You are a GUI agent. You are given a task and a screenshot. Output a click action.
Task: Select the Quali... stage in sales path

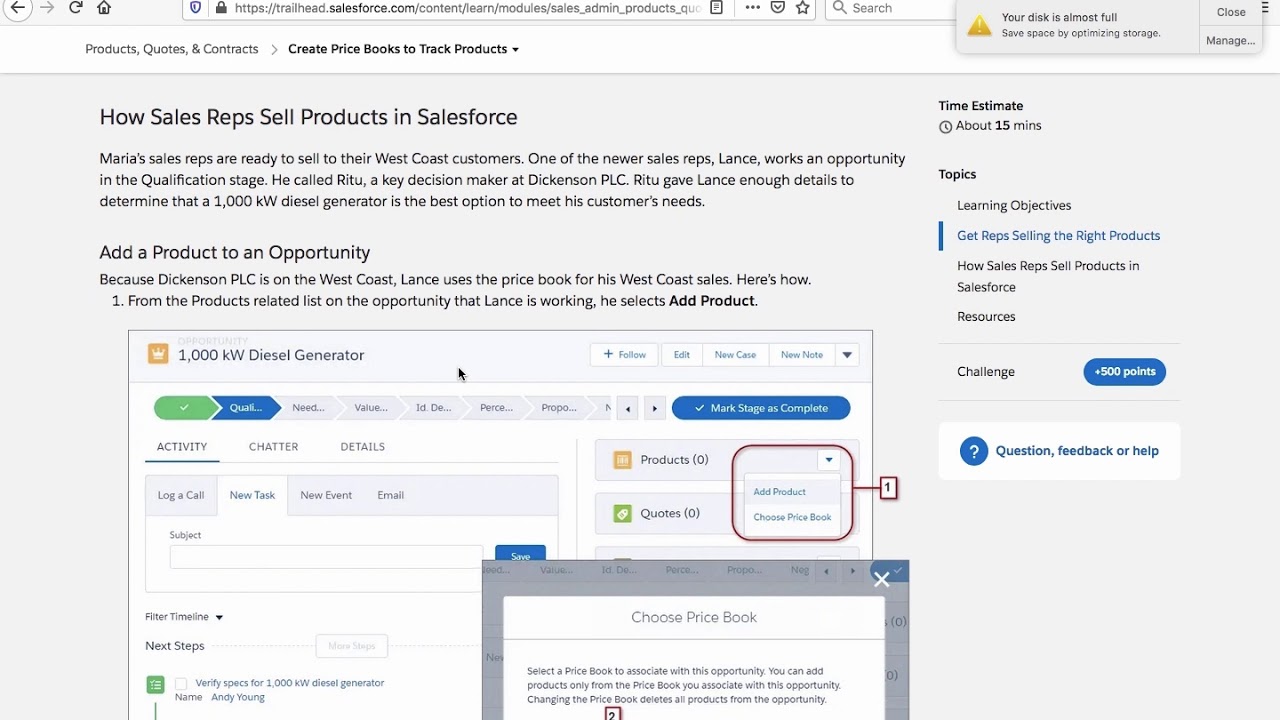[x=246, y=408]
